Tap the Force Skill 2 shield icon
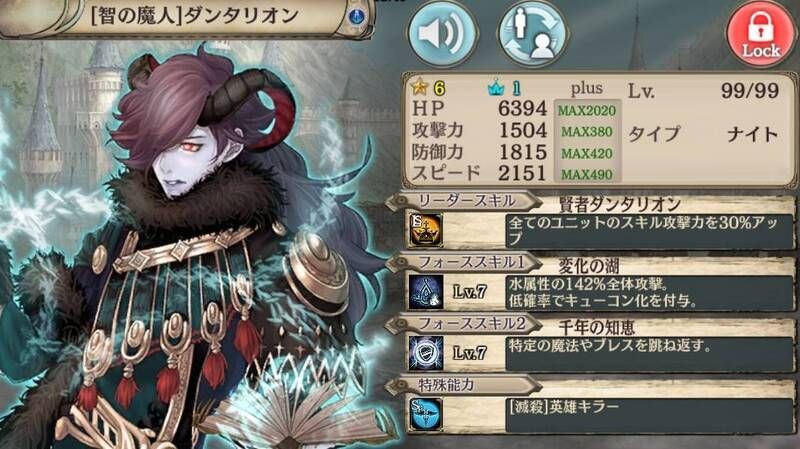 [x=426, y=353]
